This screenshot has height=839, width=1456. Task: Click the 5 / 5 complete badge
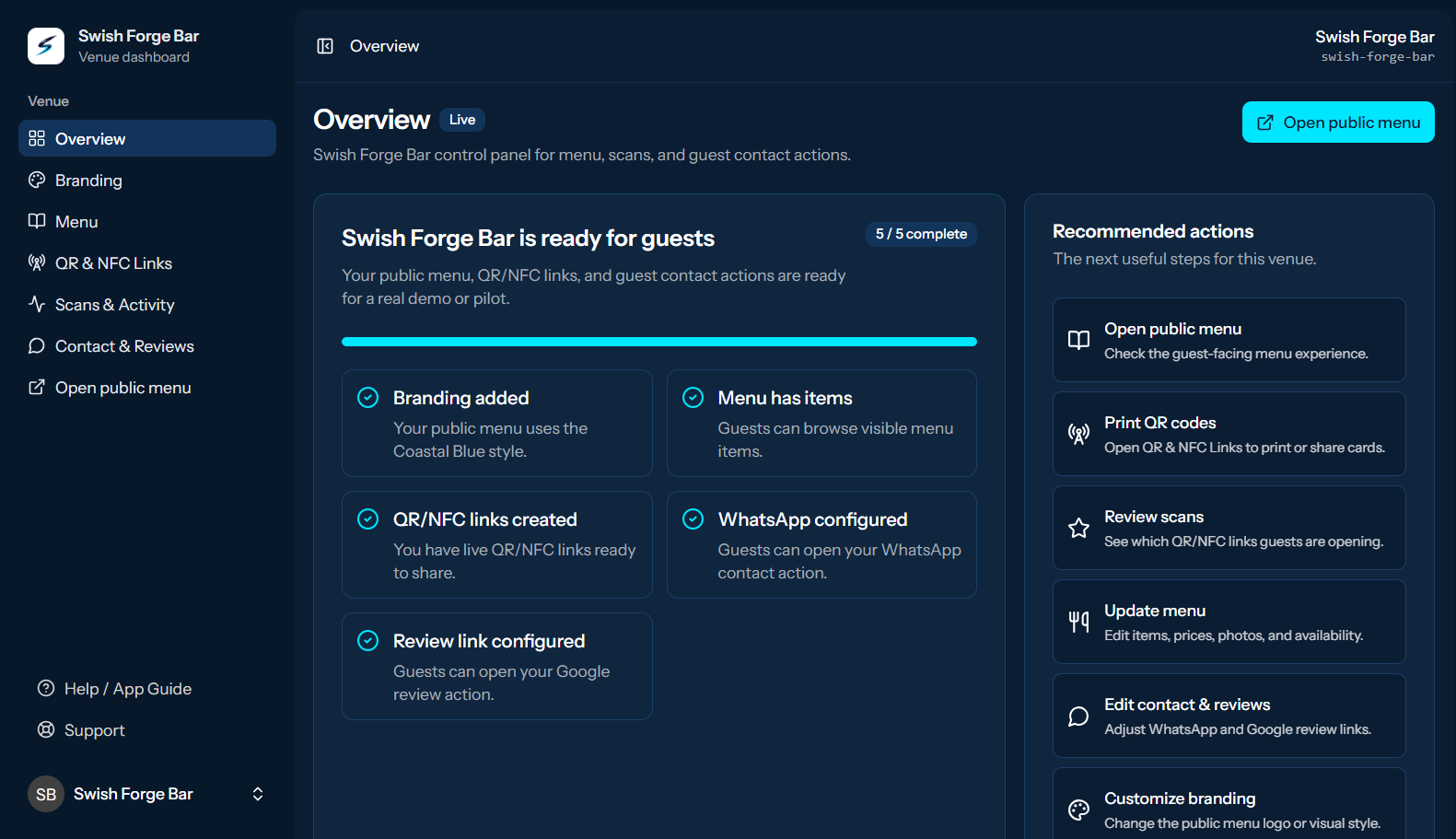tap(921, 234)
